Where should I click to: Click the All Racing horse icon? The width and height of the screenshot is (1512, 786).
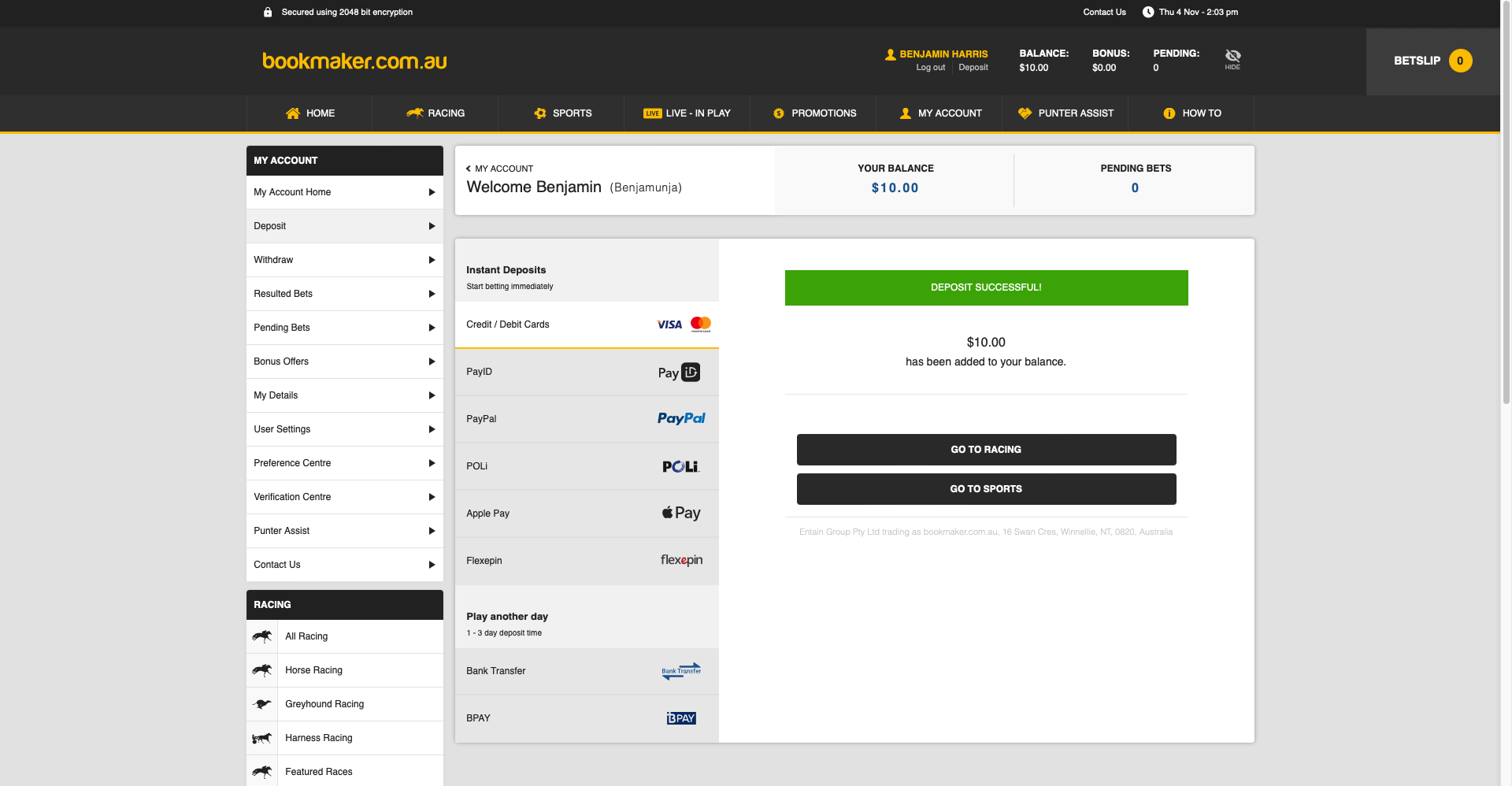[261, 636]
